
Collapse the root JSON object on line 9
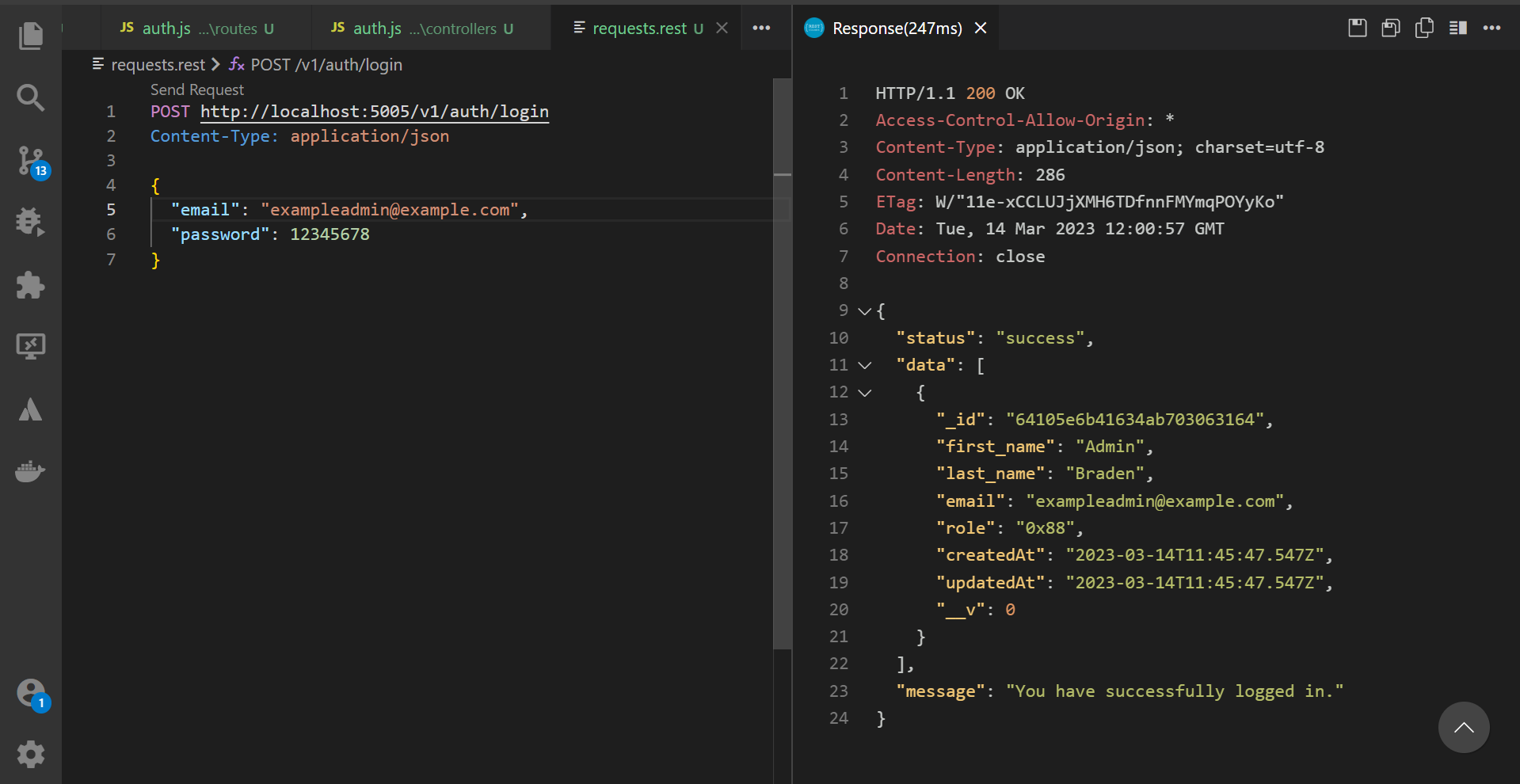[865, 311]
